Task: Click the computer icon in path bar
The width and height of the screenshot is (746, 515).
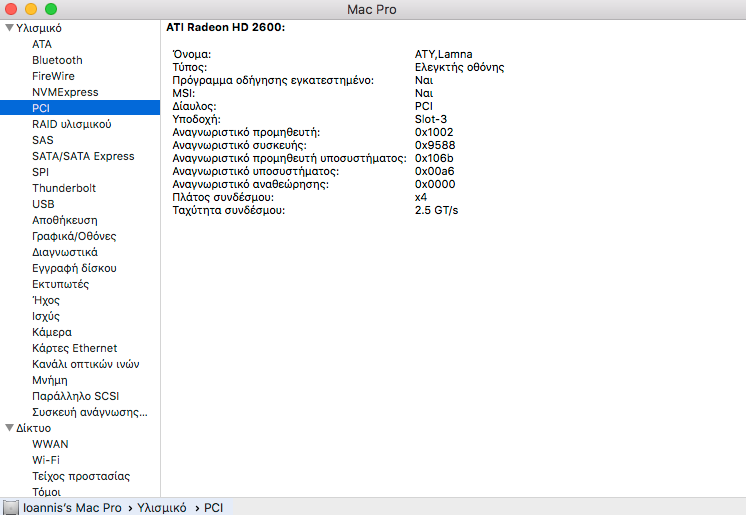Action: click(10, 507)
